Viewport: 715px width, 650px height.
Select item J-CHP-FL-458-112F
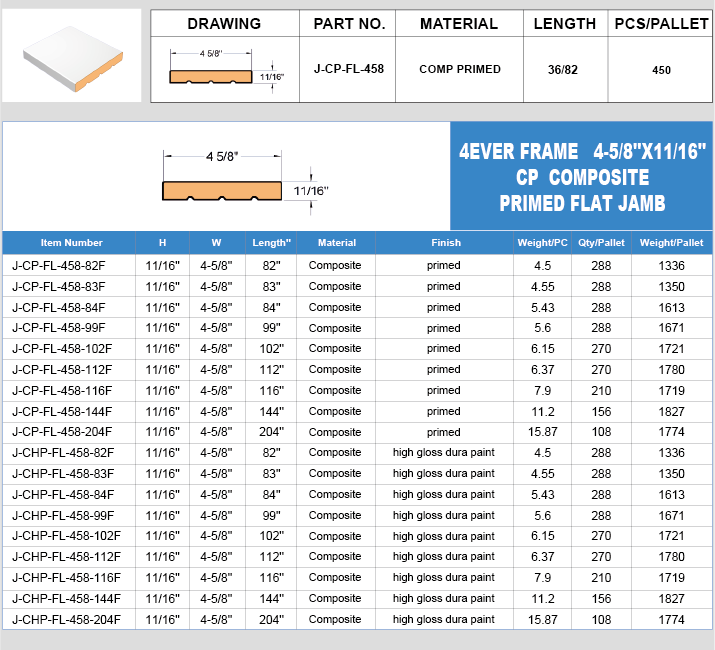coord(66,557)
